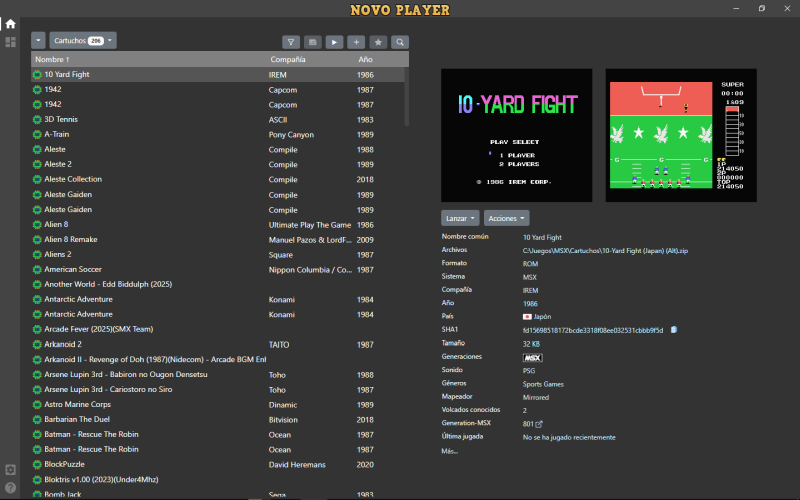Select Arkanoid II - Revenge of Doh row
Image resolution: width=800 pixels, height=500 pixels.
click(x=218, y=359)
